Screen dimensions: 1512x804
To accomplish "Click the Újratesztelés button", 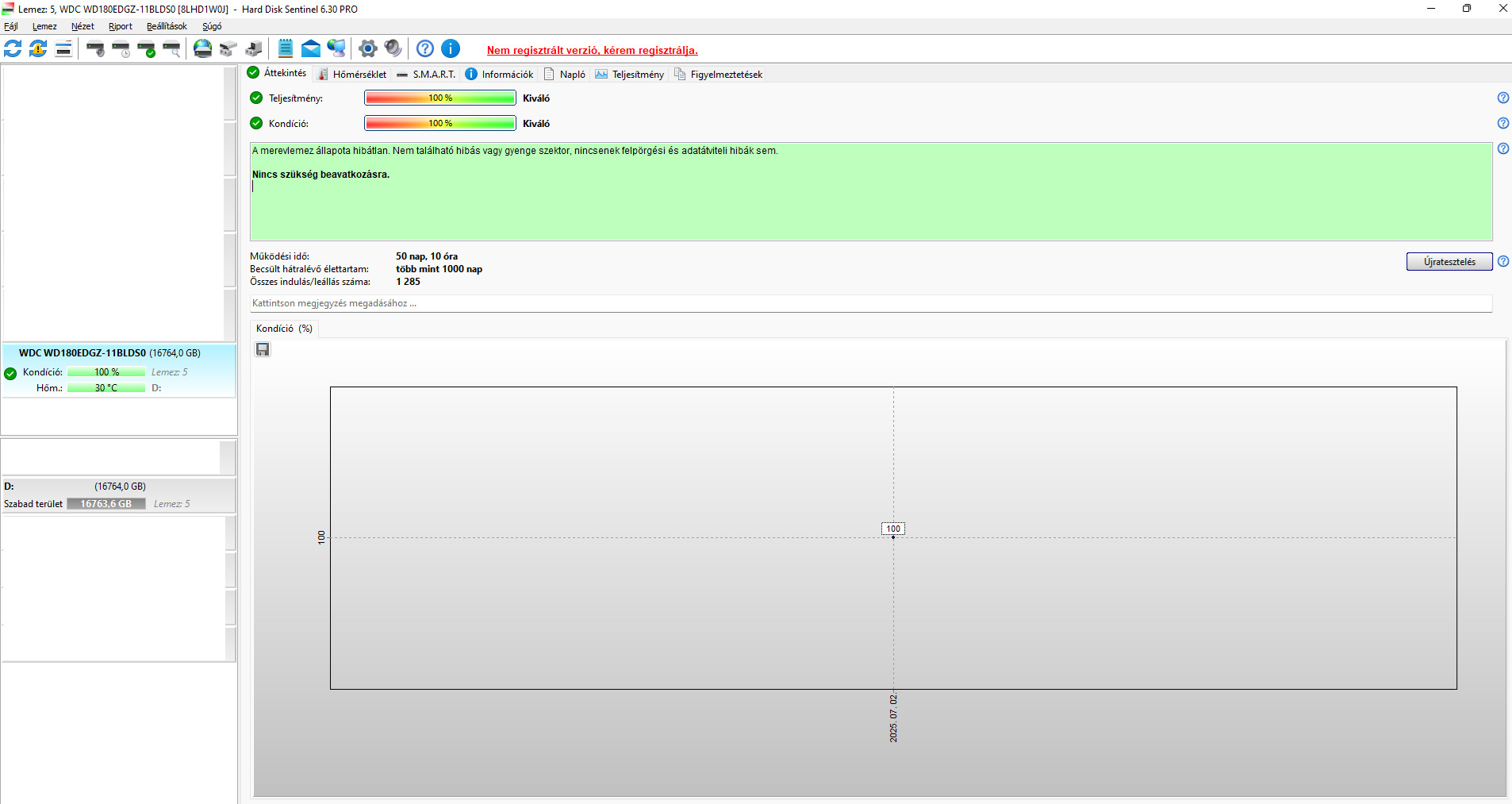I will point(1449,262).
